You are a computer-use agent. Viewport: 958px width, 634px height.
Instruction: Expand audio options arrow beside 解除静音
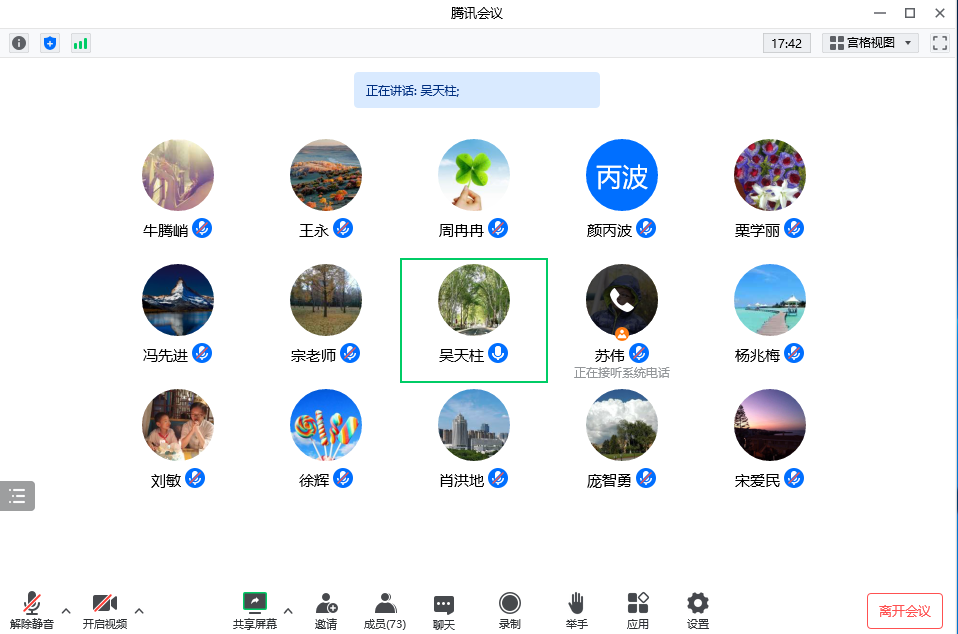pyautogui.click(x=66, y=611)
